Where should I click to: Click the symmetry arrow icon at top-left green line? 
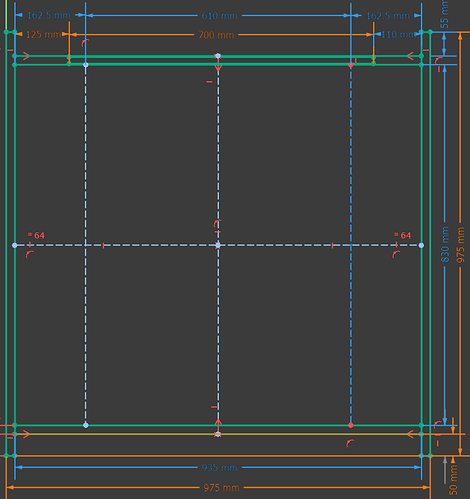[26, 56]
